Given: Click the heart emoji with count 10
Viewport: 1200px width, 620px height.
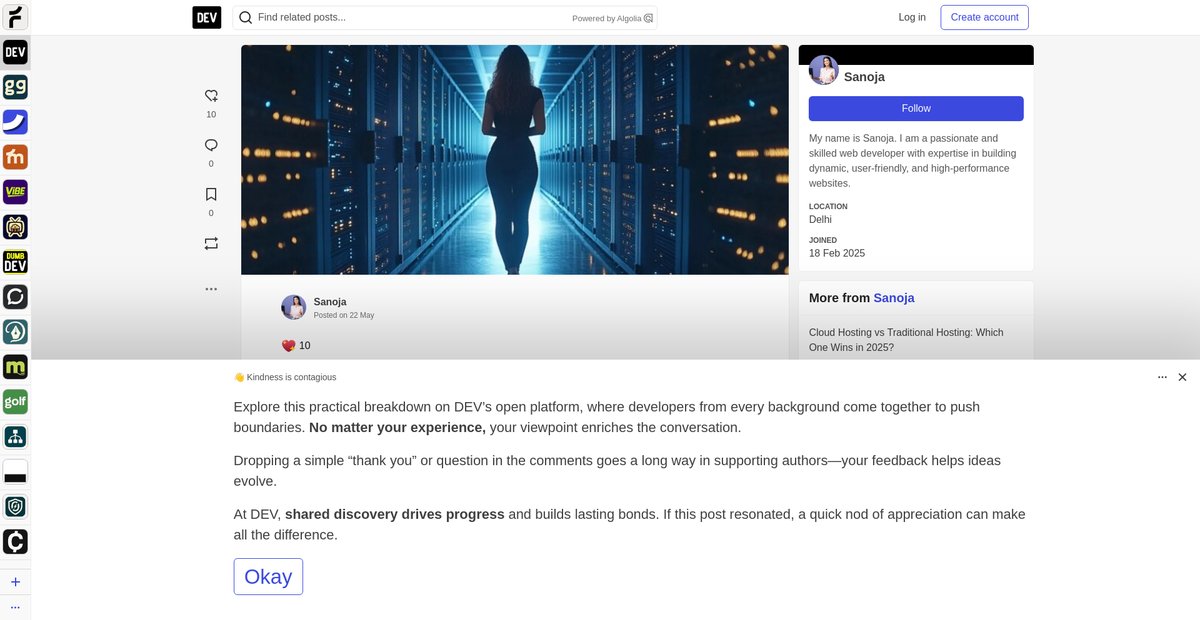Looking at the screenshot, I should pyautogui.click(x=296, y=346).
